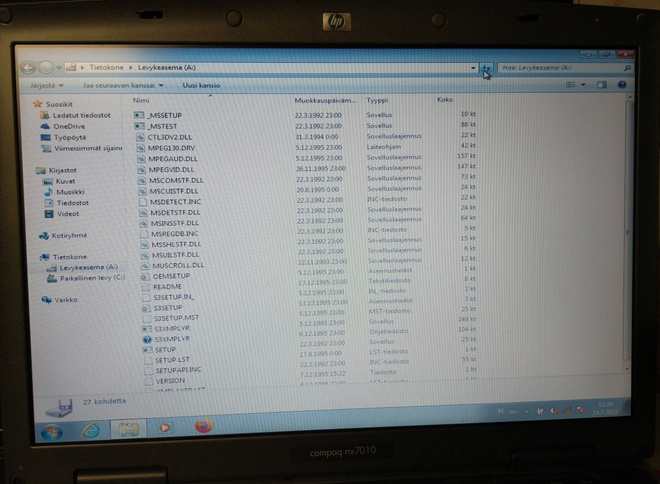Open the help question mark icon
This screenshot has width=660, height=484.
pos(622,85)
